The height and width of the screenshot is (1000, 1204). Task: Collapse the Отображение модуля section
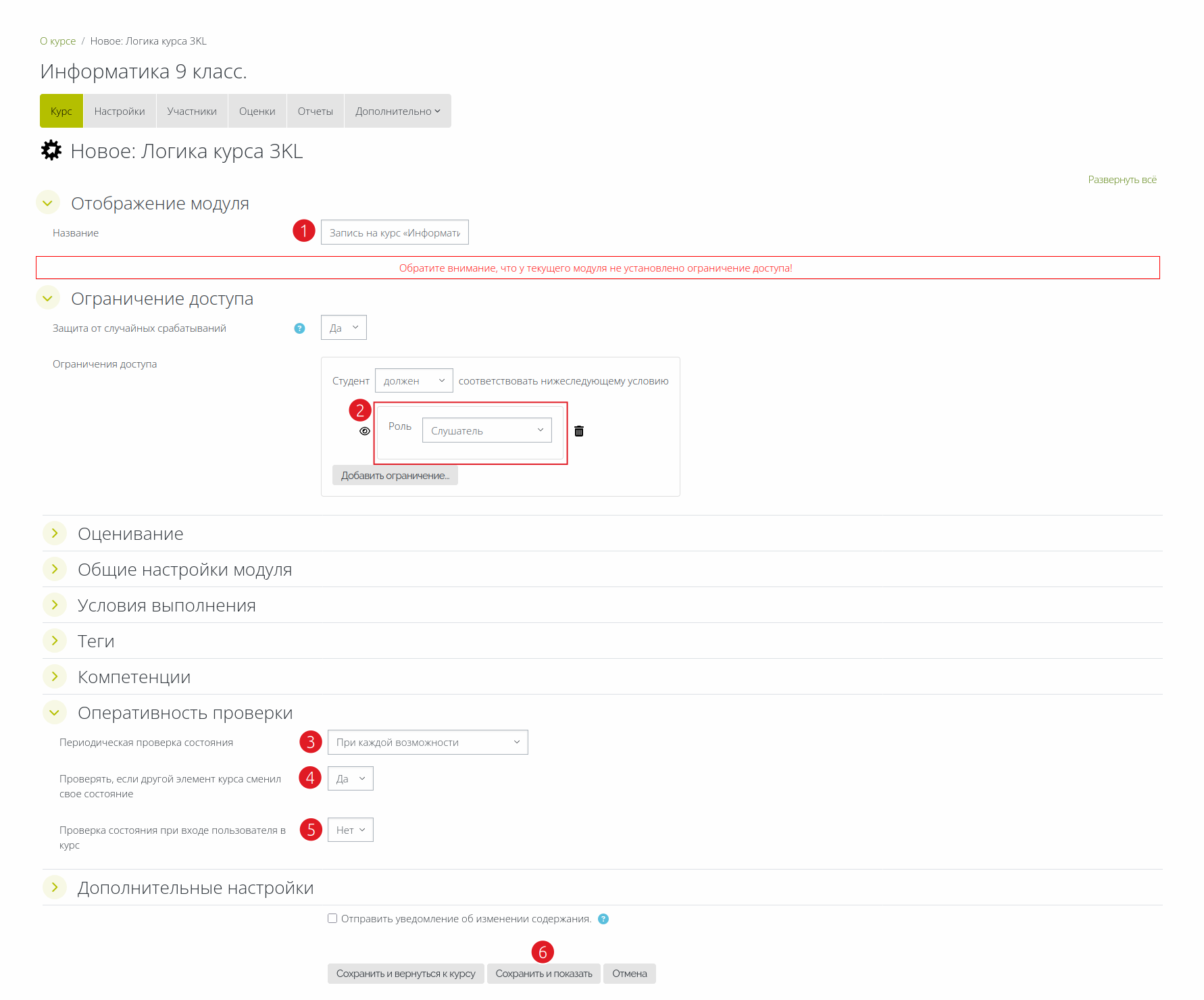pos(48,203)
